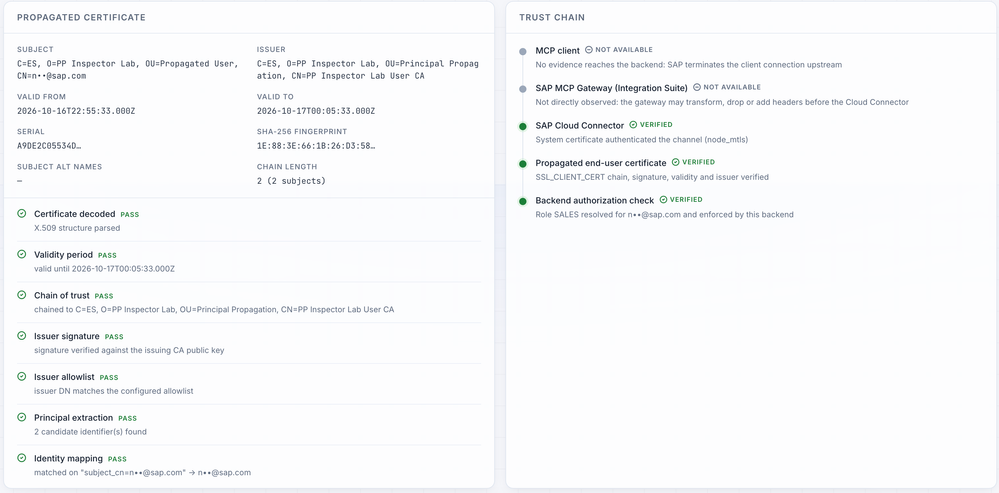Click the SAP Cloud Connector step title
The height and width of the screenshot is (493, 999).
click(580, 125)
